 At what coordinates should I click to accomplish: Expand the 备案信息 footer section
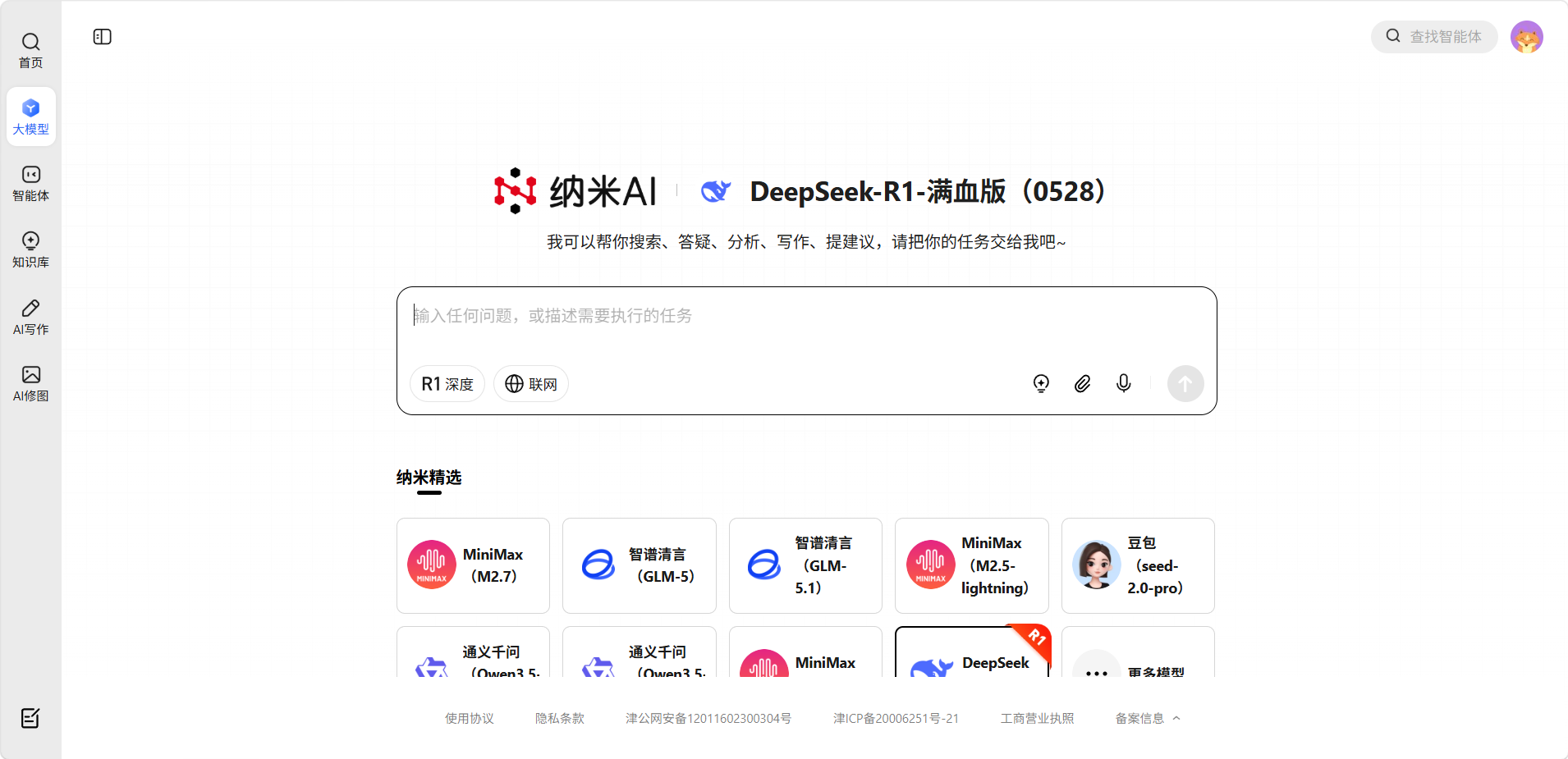[x=1148, y=718]
